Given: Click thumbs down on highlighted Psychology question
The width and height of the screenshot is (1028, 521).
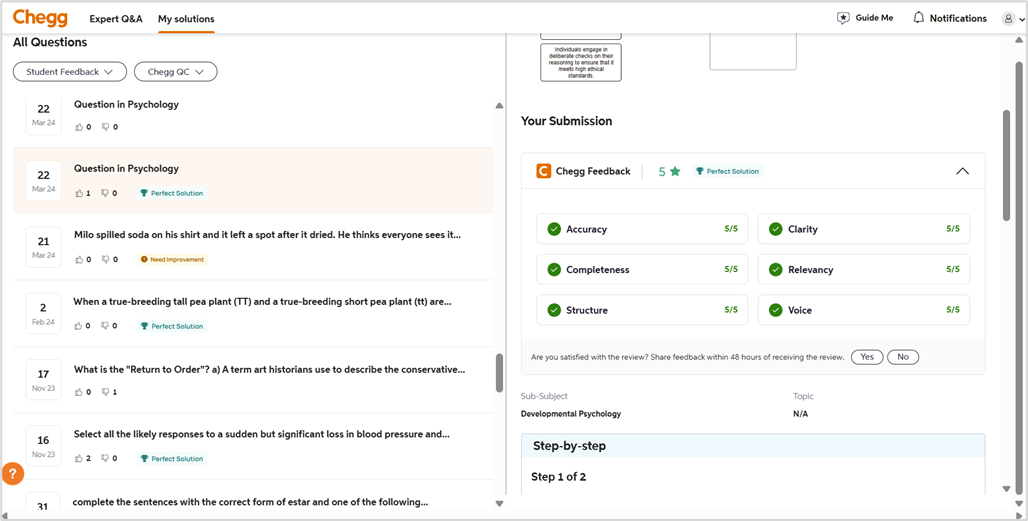Looking at the screenshot, I should [x=106, y=193].
